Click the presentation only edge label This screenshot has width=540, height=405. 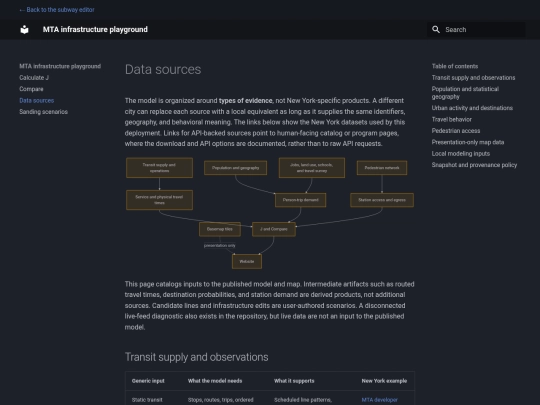pyautogui.click(x=220, y=246)
